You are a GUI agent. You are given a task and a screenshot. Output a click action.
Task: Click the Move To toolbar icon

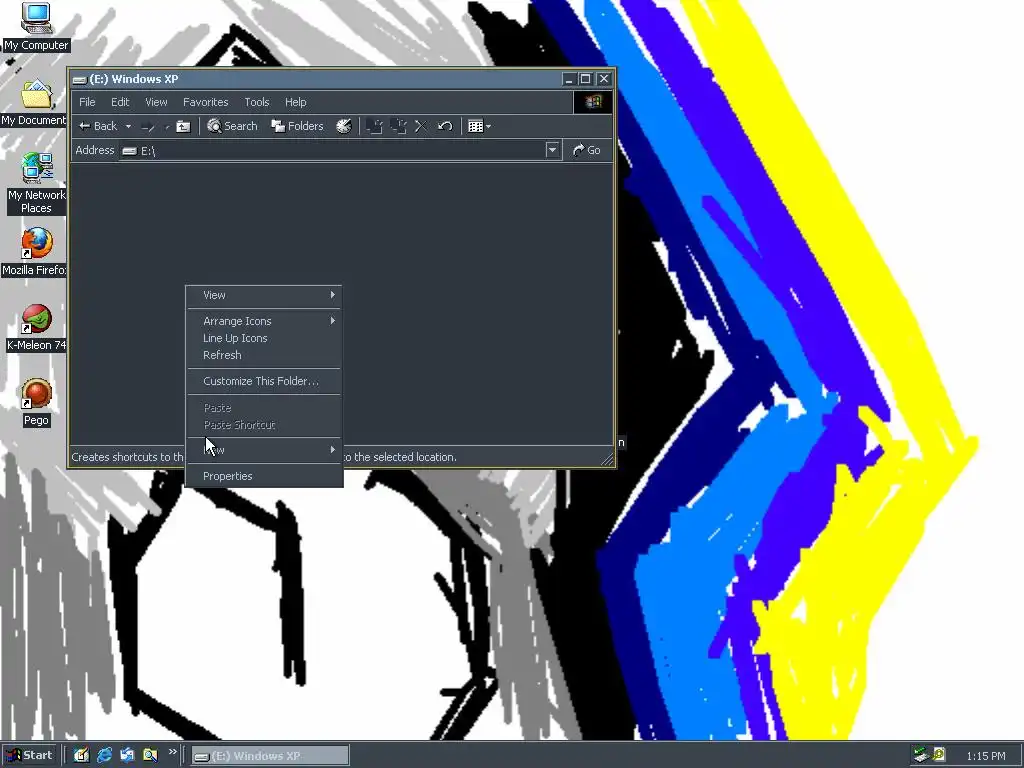coord(374,126)
